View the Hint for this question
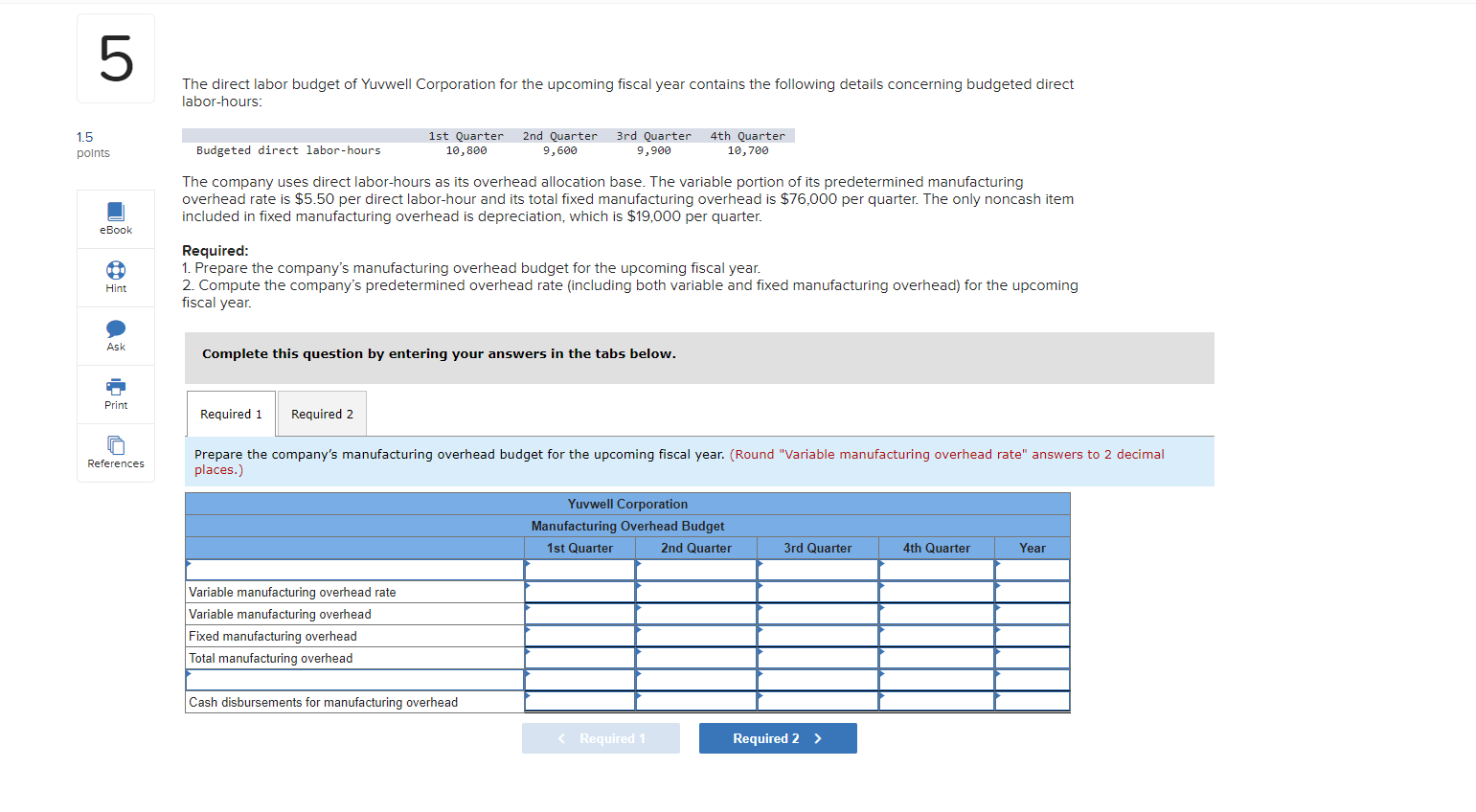Viewport: 1476px width, 812px height. click(115, 278)
